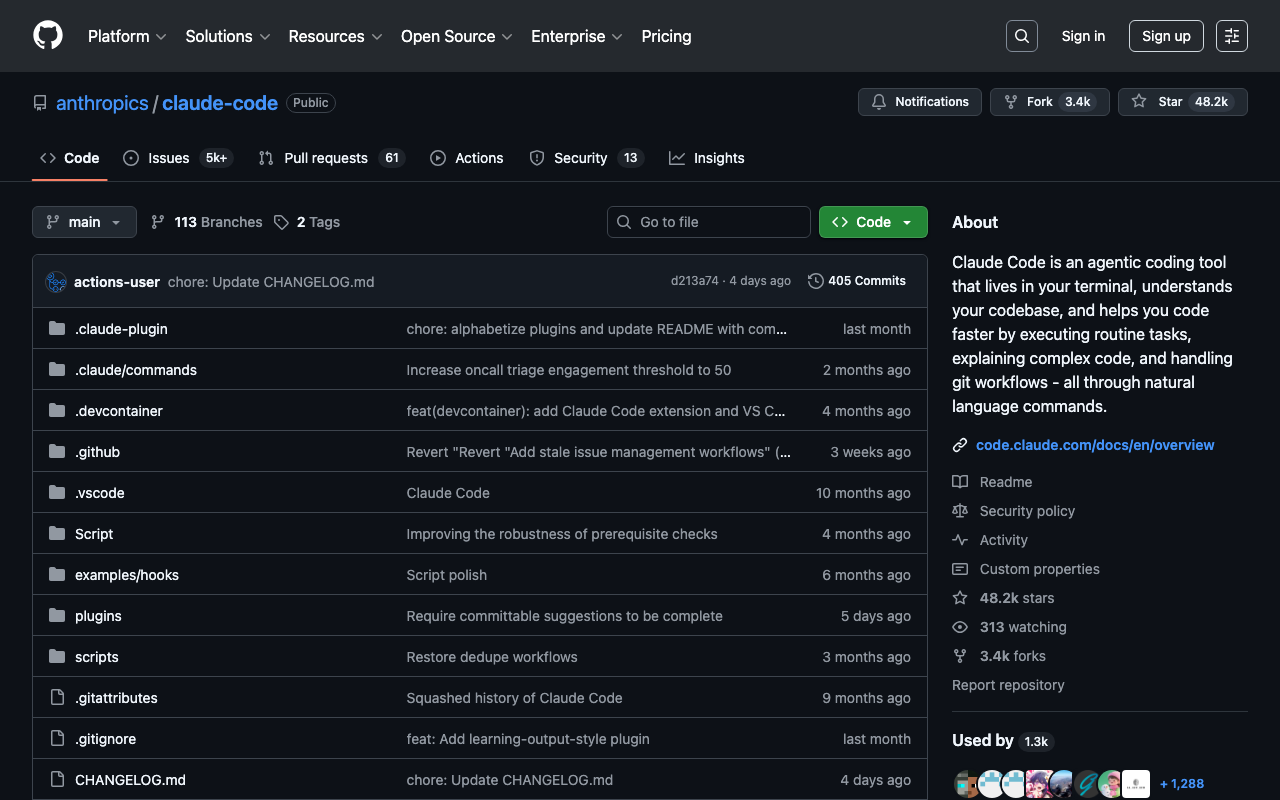Star the claude-code repository
The height and width of the screenshot is (800, 1280).
pyautogui.click(x=1158, y=102)
